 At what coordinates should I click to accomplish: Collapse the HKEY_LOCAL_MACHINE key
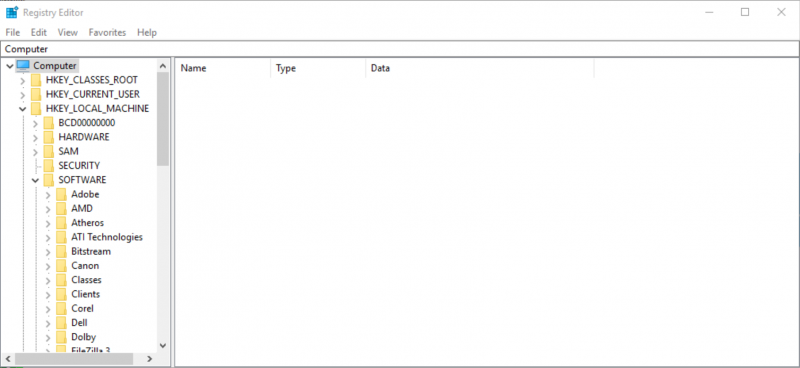(22, 109)
